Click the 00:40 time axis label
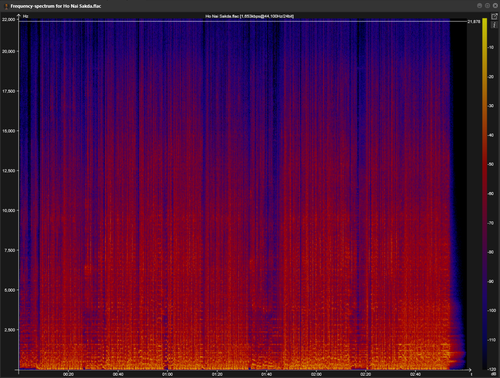The height and width of the screenshot is (378, 500). [118, 374]
